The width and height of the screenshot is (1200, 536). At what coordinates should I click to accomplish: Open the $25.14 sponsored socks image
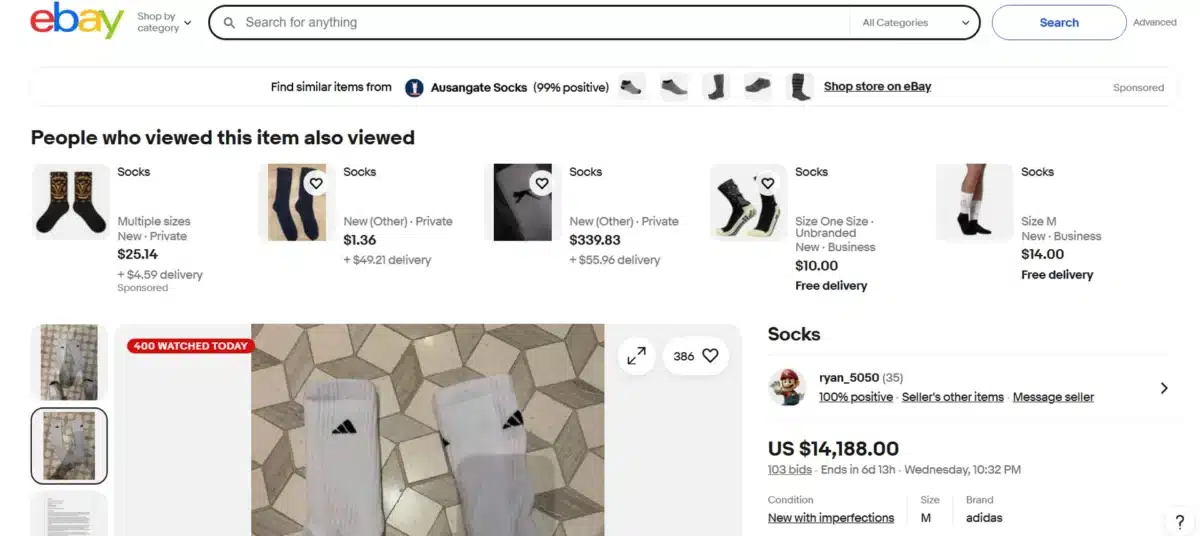[71, 203]
